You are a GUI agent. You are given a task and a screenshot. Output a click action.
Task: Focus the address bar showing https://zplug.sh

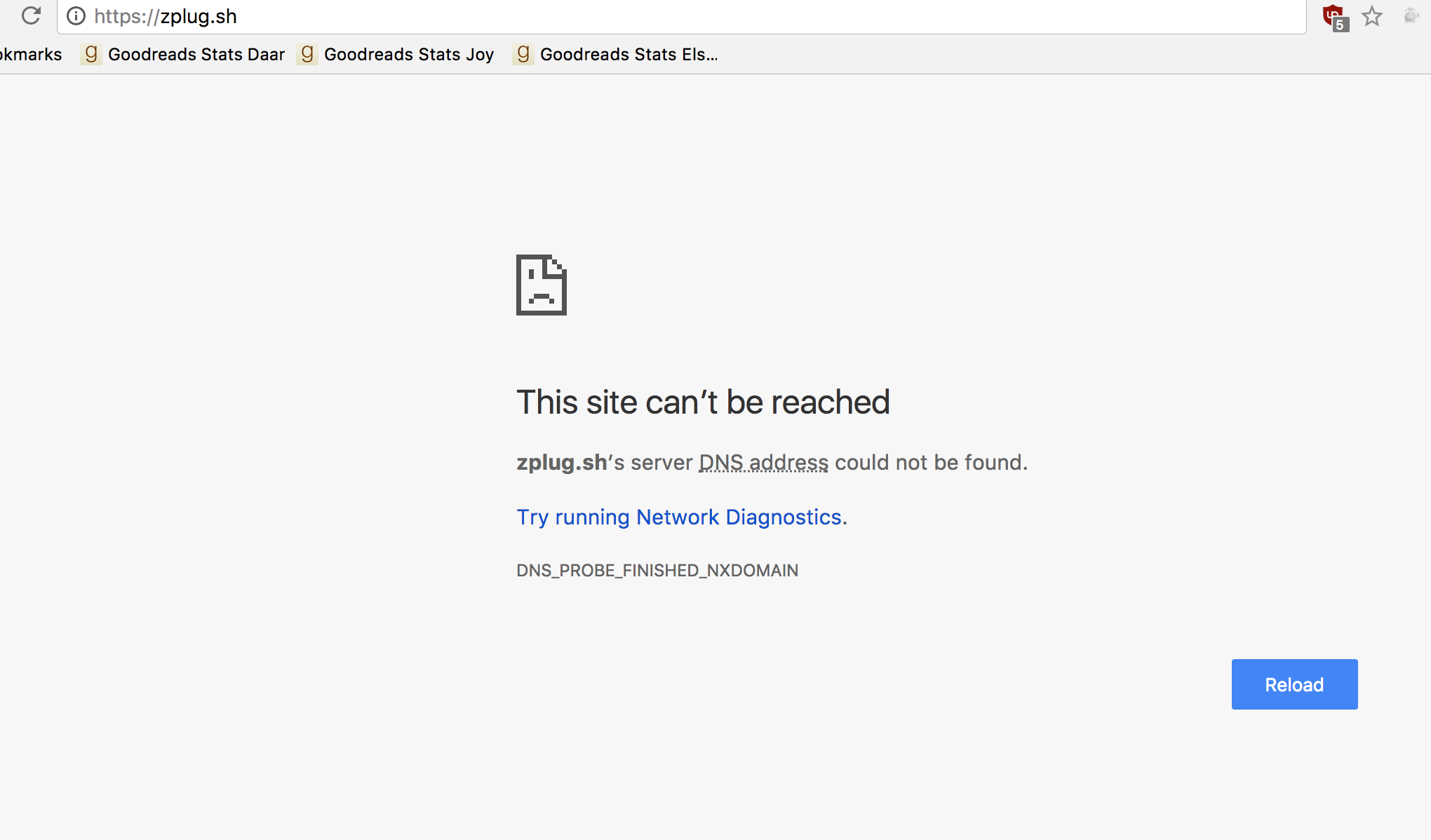[x=680, y=16]
